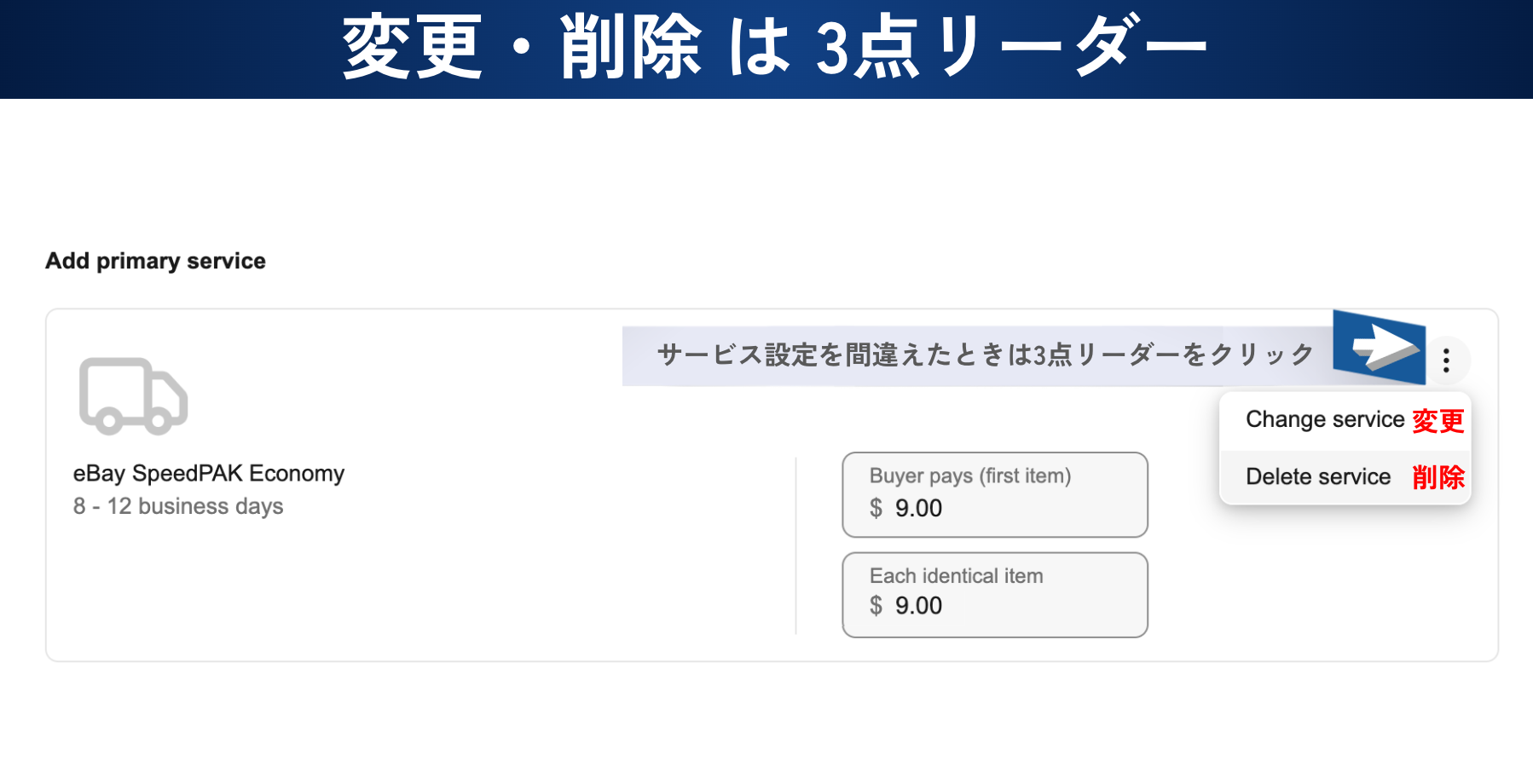Click 変更・削除 in the header title

point(521,48)
